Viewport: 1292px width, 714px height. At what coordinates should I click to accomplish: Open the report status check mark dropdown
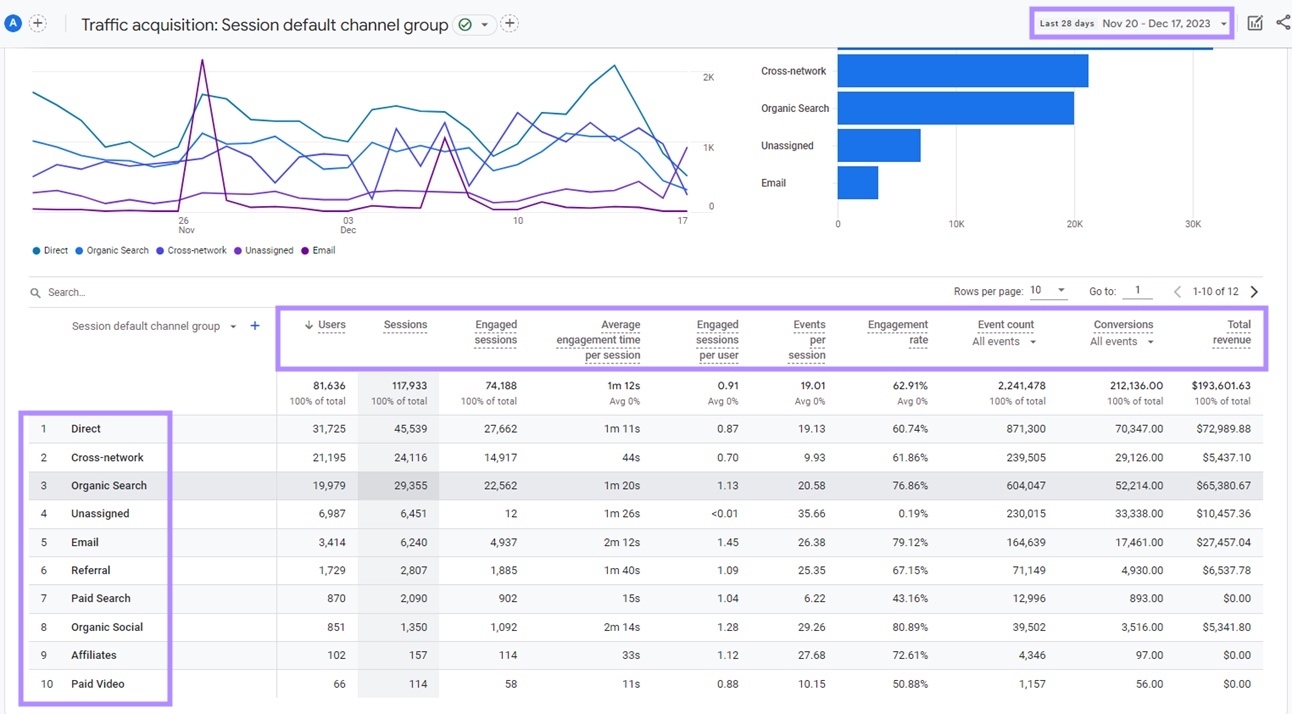click(x=475, y=24)
